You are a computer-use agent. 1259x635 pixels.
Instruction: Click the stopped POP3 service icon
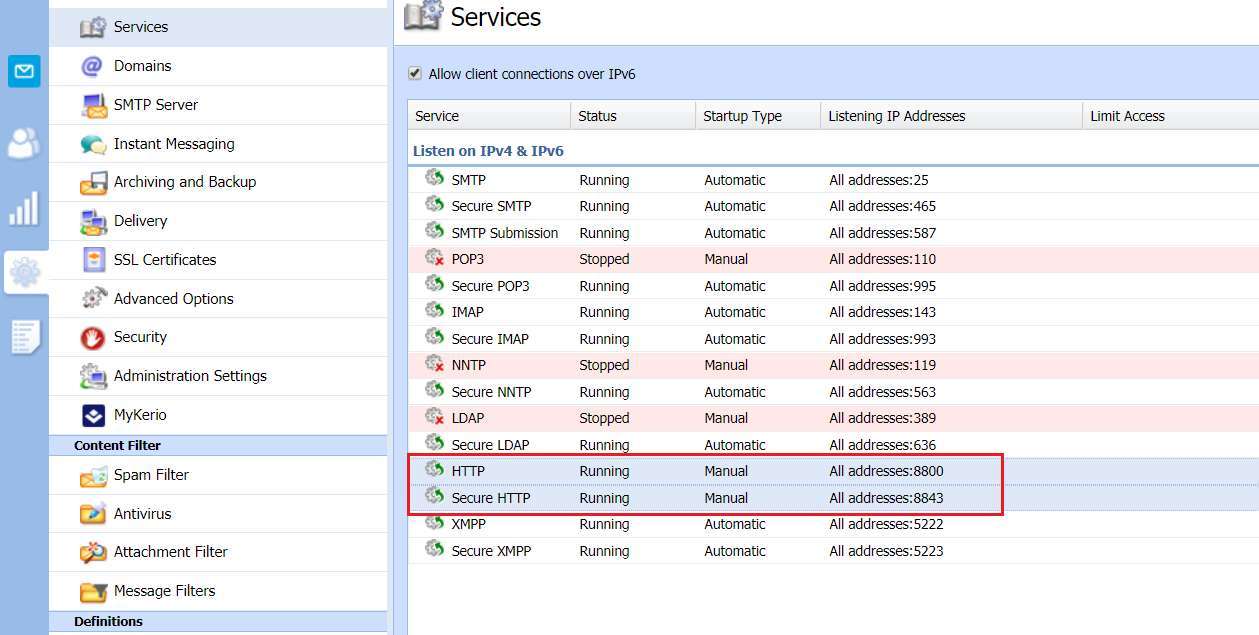click(434, 258)
